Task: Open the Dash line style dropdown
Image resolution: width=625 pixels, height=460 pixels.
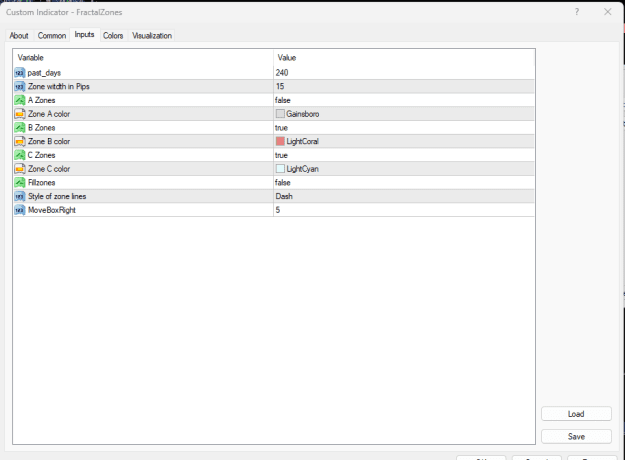Action: (x=404, y=197)
